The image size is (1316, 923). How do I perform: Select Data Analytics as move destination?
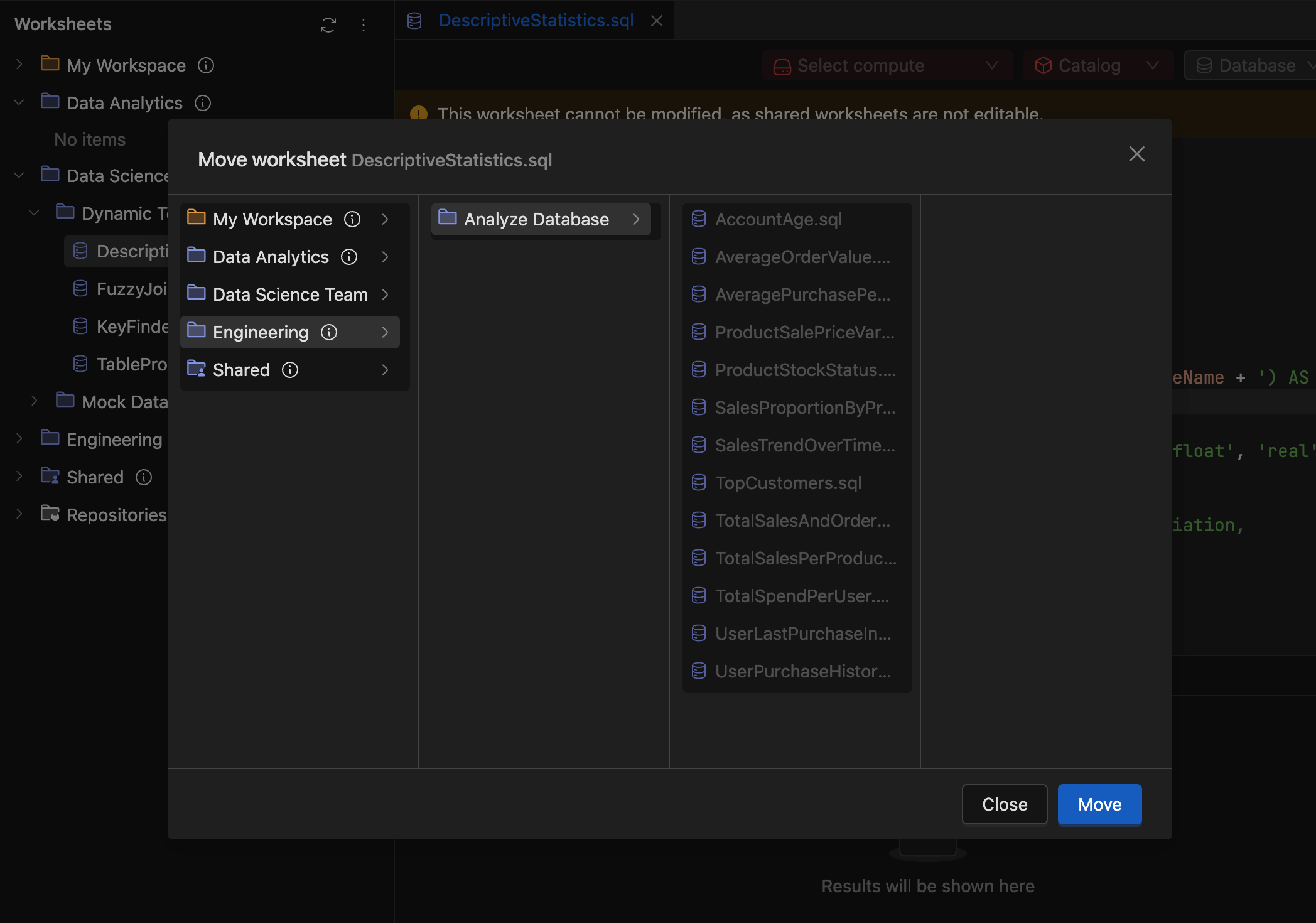tap(290, 257)
